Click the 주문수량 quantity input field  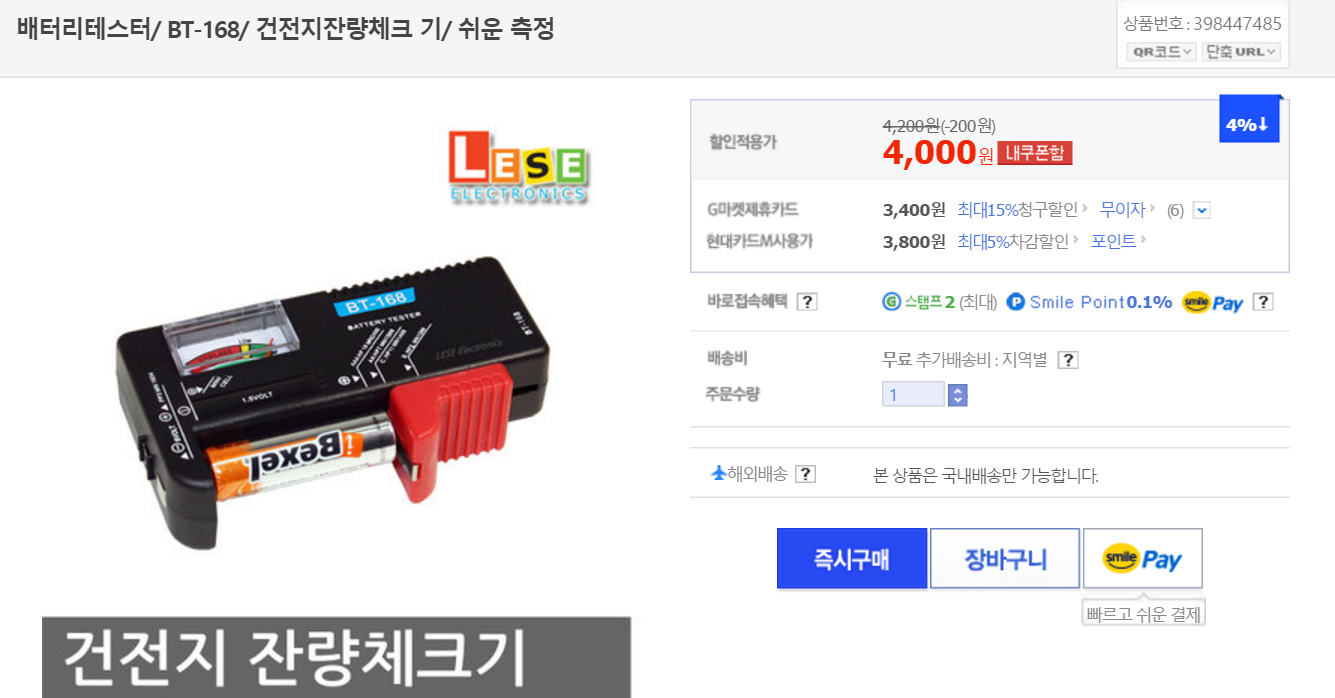tap(913, 394)
